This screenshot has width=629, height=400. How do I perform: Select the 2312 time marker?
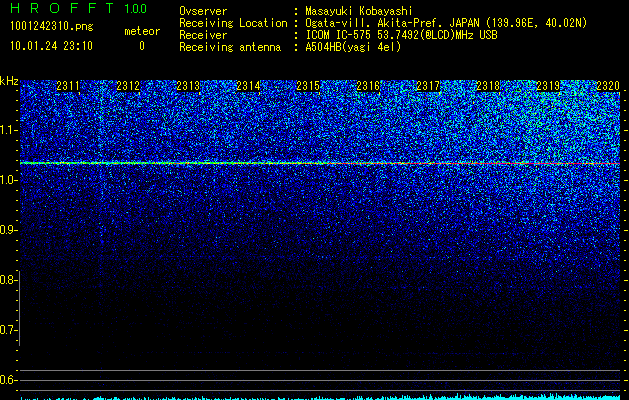(128, 86)
